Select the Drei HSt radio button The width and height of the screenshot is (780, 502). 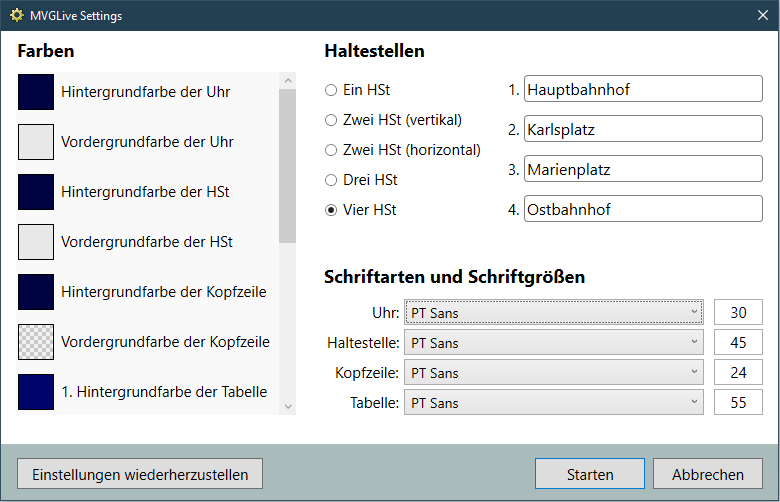[331, 180]
